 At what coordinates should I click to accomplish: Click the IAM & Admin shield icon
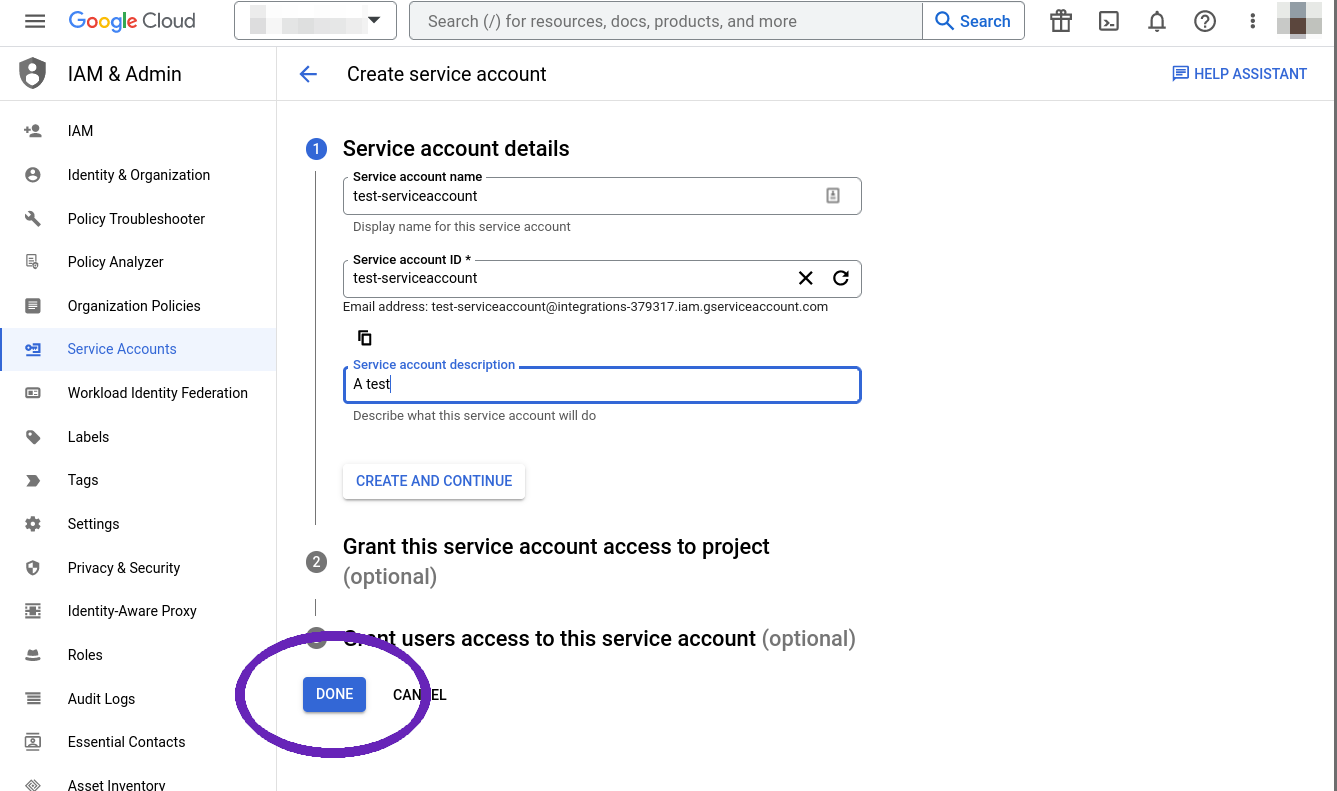[33, 72]
